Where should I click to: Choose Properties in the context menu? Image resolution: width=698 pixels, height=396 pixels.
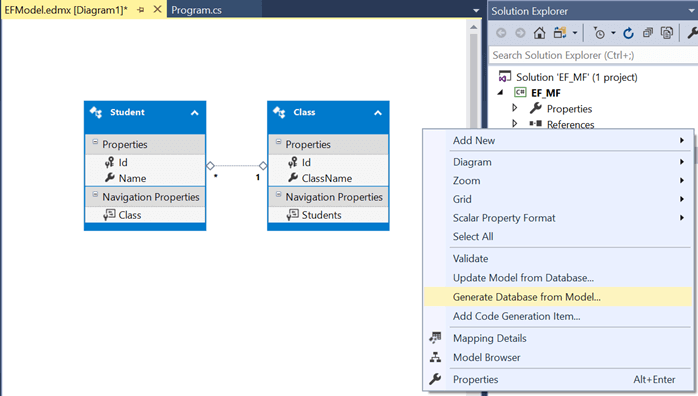(x=558, y=380)
